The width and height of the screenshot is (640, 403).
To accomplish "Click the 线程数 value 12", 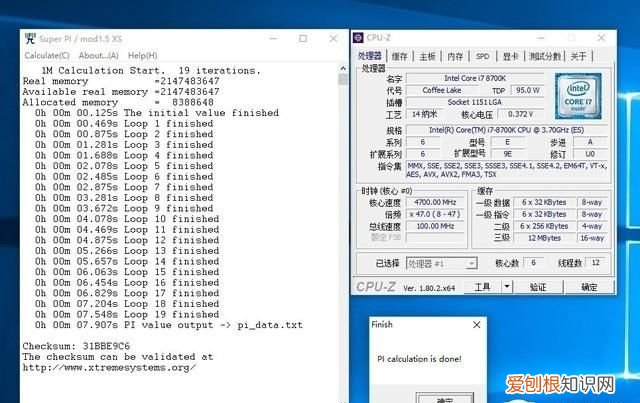I will click(596, 263).
